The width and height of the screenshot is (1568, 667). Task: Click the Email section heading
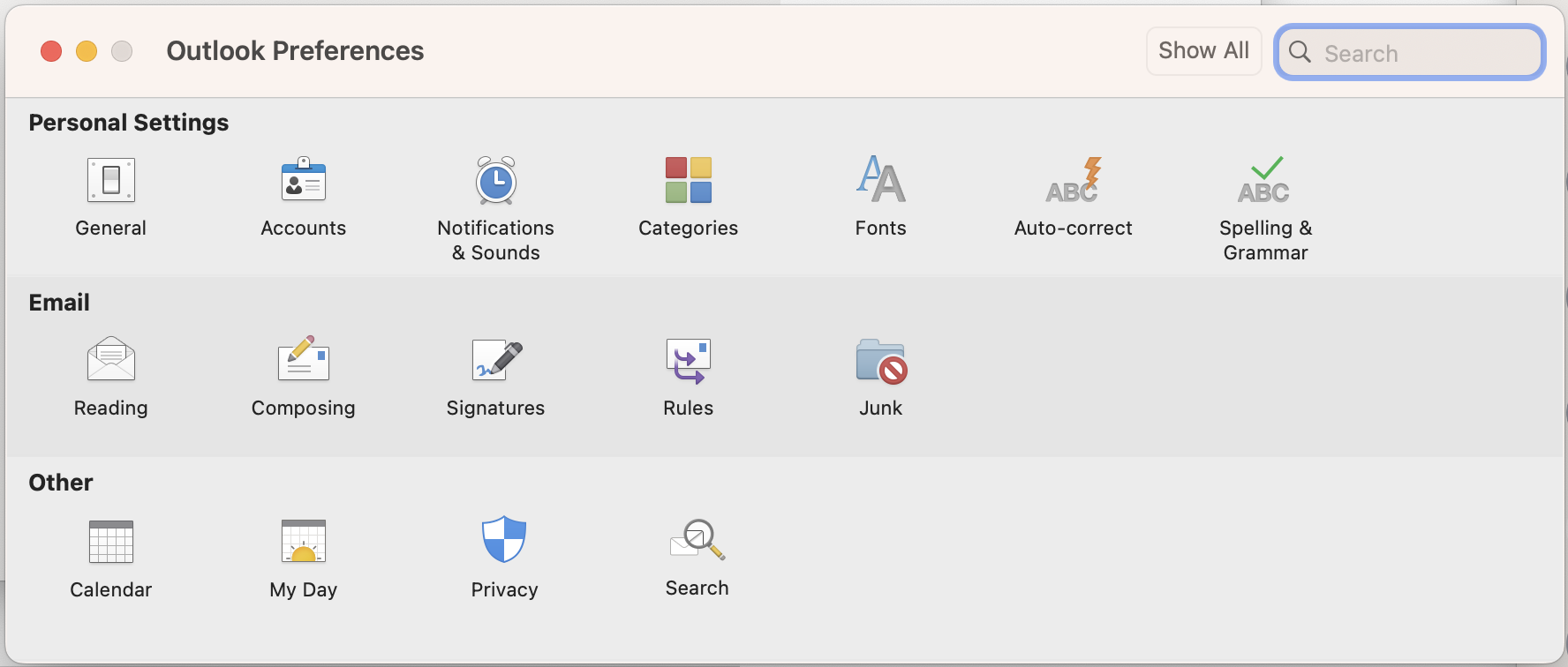tap(59, 303)
